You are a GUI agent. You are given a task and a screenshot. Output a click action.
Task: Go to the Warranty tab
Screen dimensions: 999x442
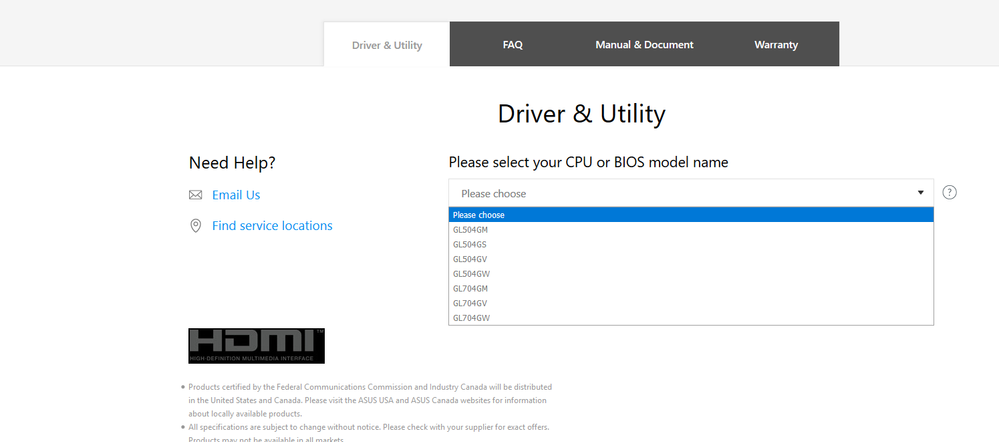coord(776,45)
